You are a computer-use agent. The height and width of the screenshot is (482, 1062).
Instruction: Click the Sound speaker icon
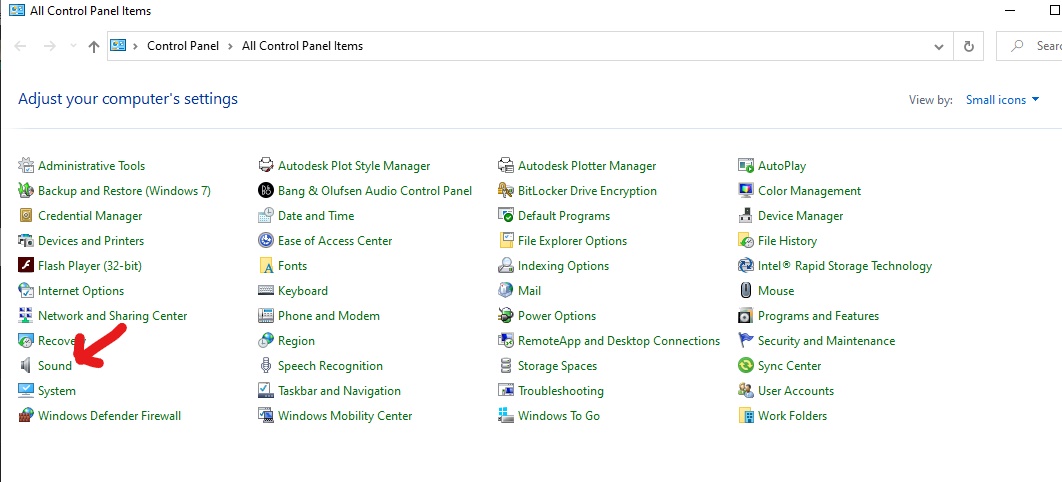[26, 366]
